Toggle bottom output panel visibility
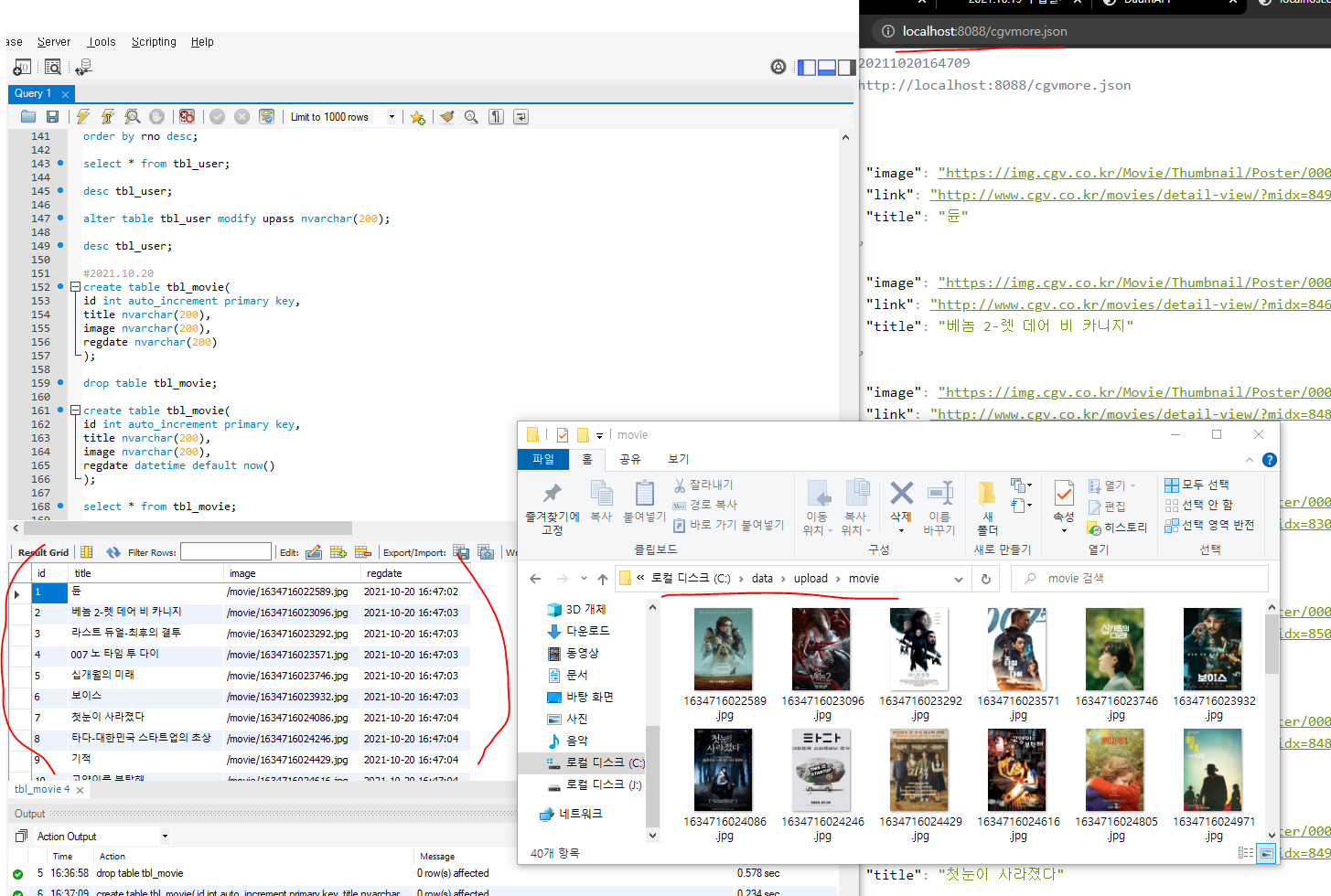This screenshot has width=1331, height=896. [x=827, y=67]
